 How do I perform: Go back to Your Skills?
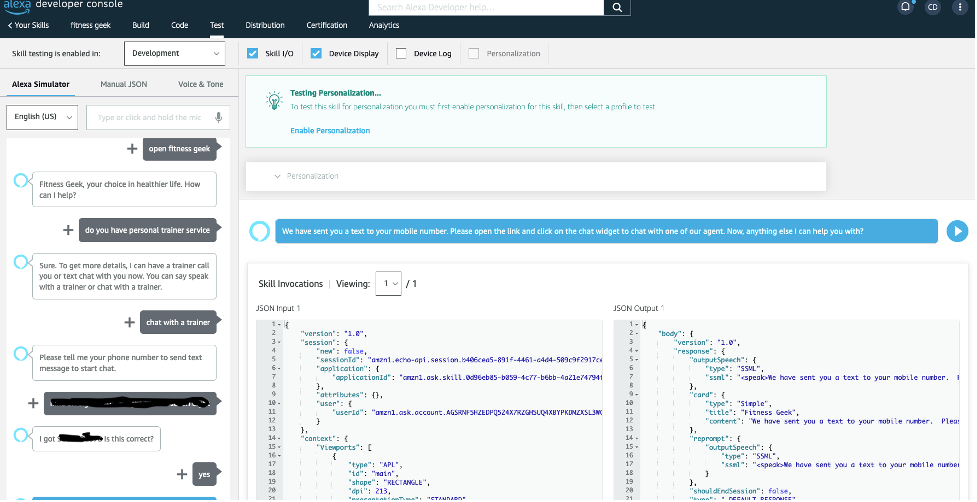click(28, 26)
